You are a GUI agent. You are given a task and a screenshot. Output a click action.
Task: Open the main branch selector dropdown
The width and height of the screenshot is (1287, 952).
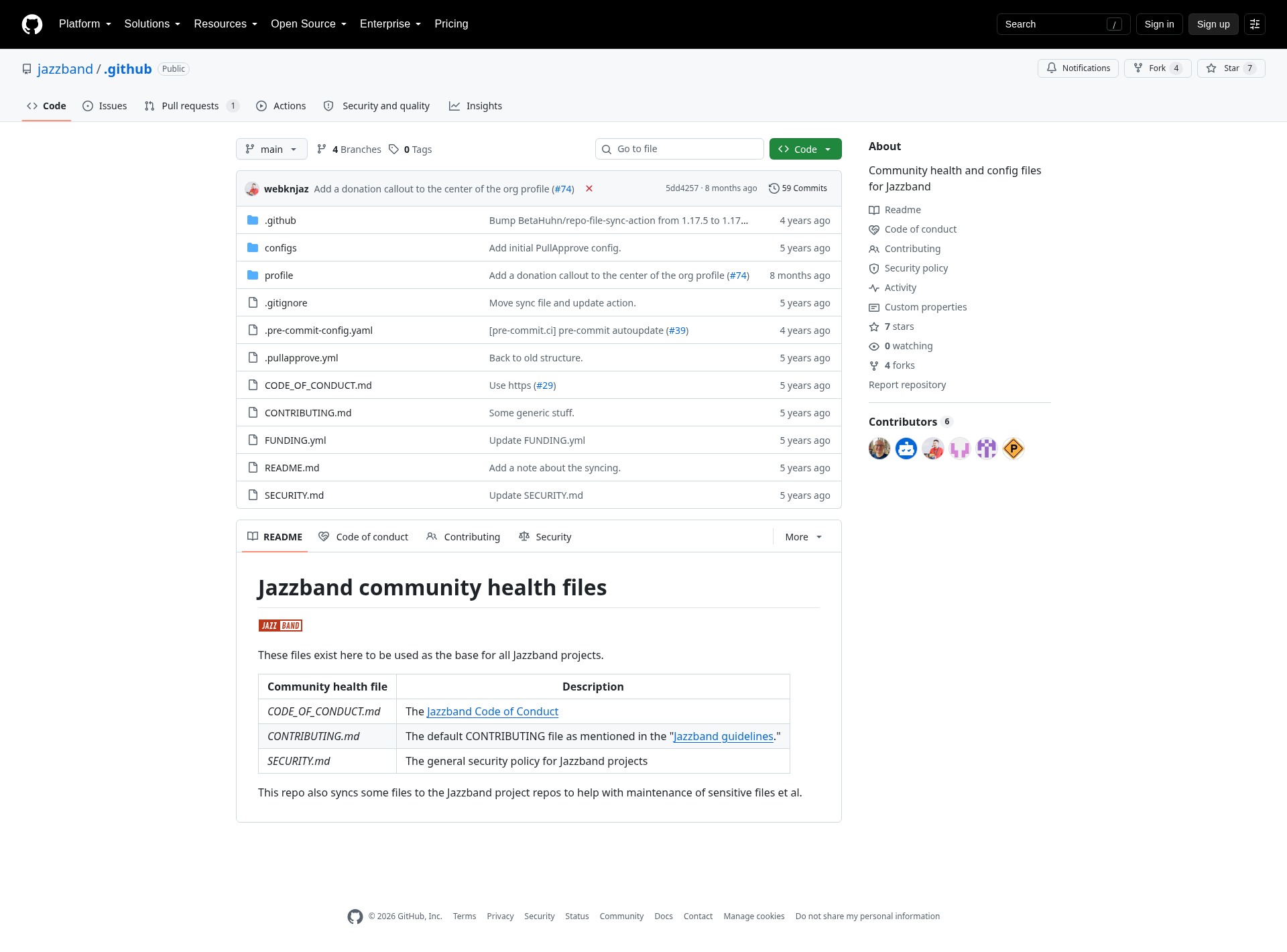(271, 149)
